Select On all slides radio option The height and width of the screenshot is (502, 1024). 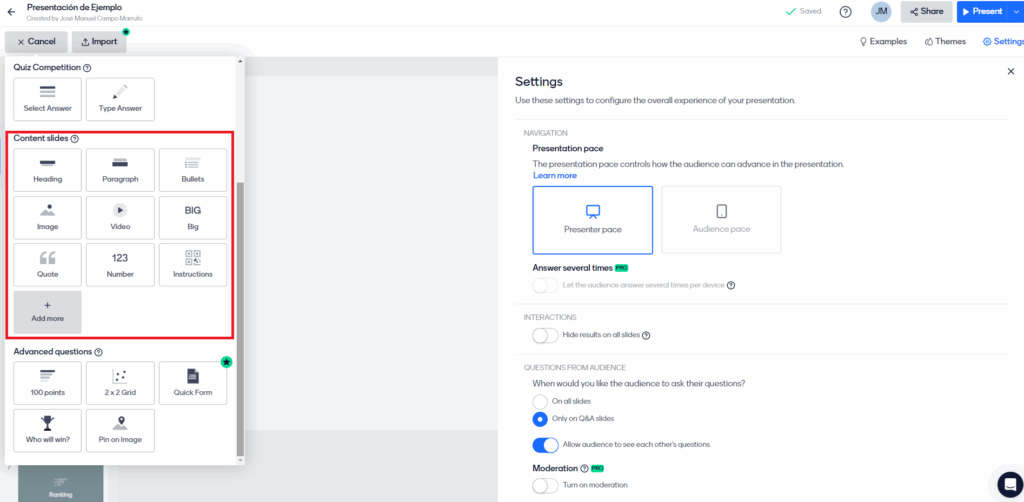click(x=541, y=401)
